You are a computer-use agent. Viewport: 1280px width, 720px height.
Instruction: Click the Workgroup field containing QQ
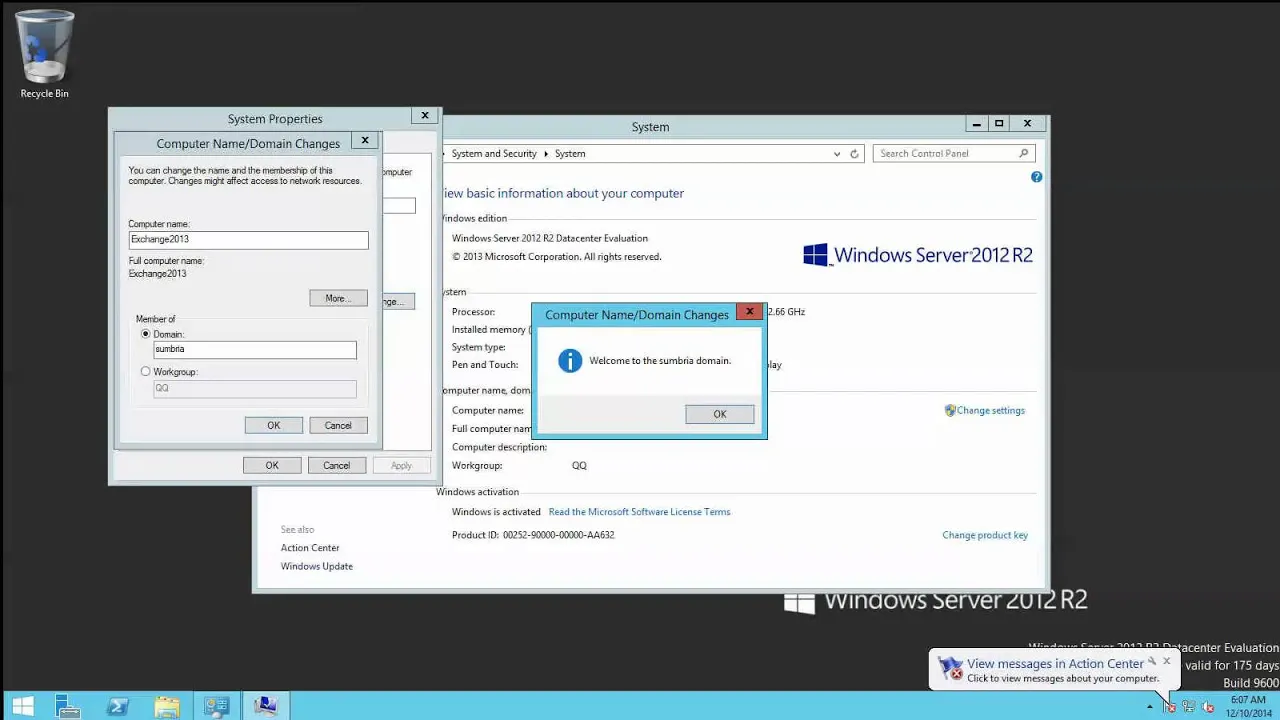[255, 388]
